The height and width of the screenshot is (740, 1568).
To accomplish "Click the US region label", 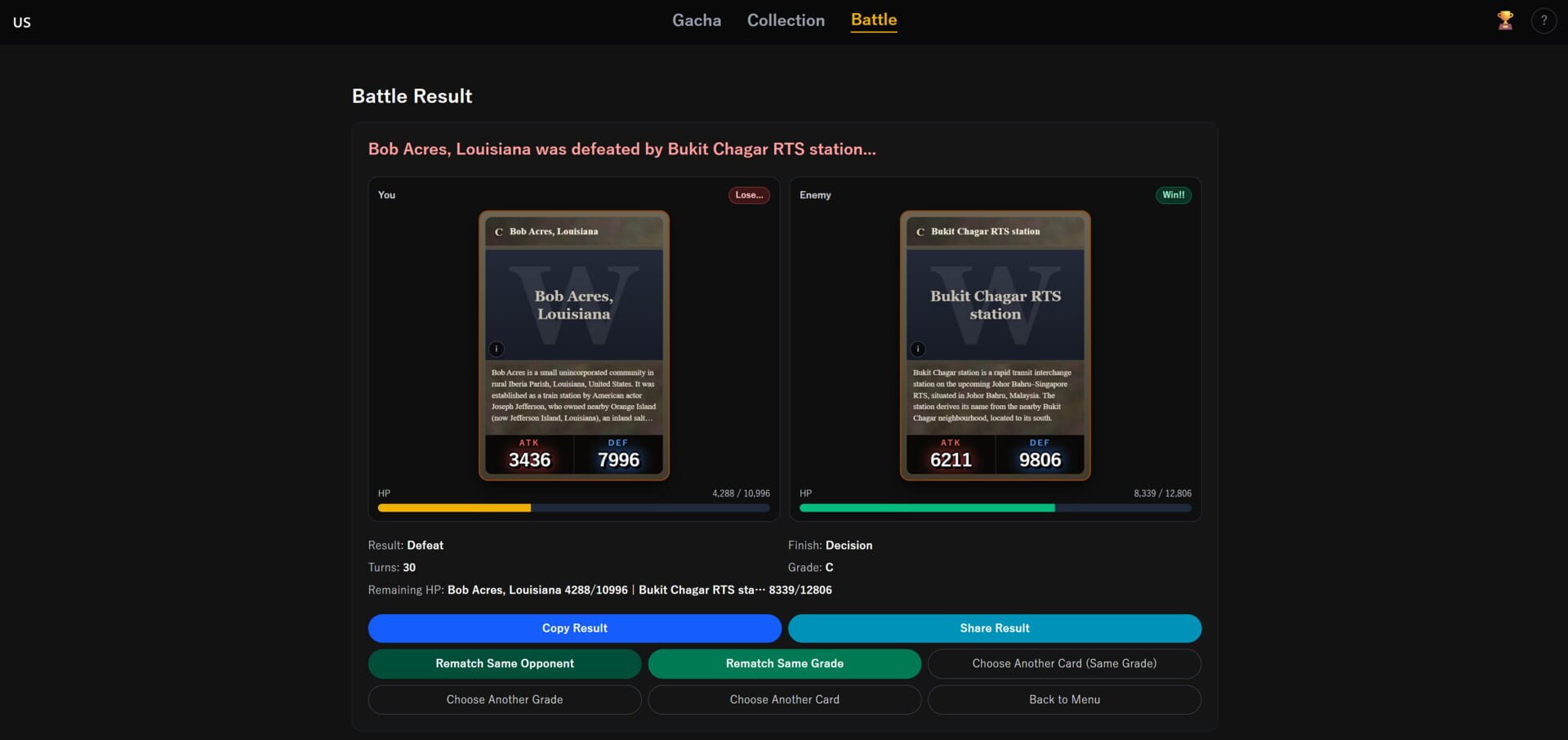I will (22, 22).
